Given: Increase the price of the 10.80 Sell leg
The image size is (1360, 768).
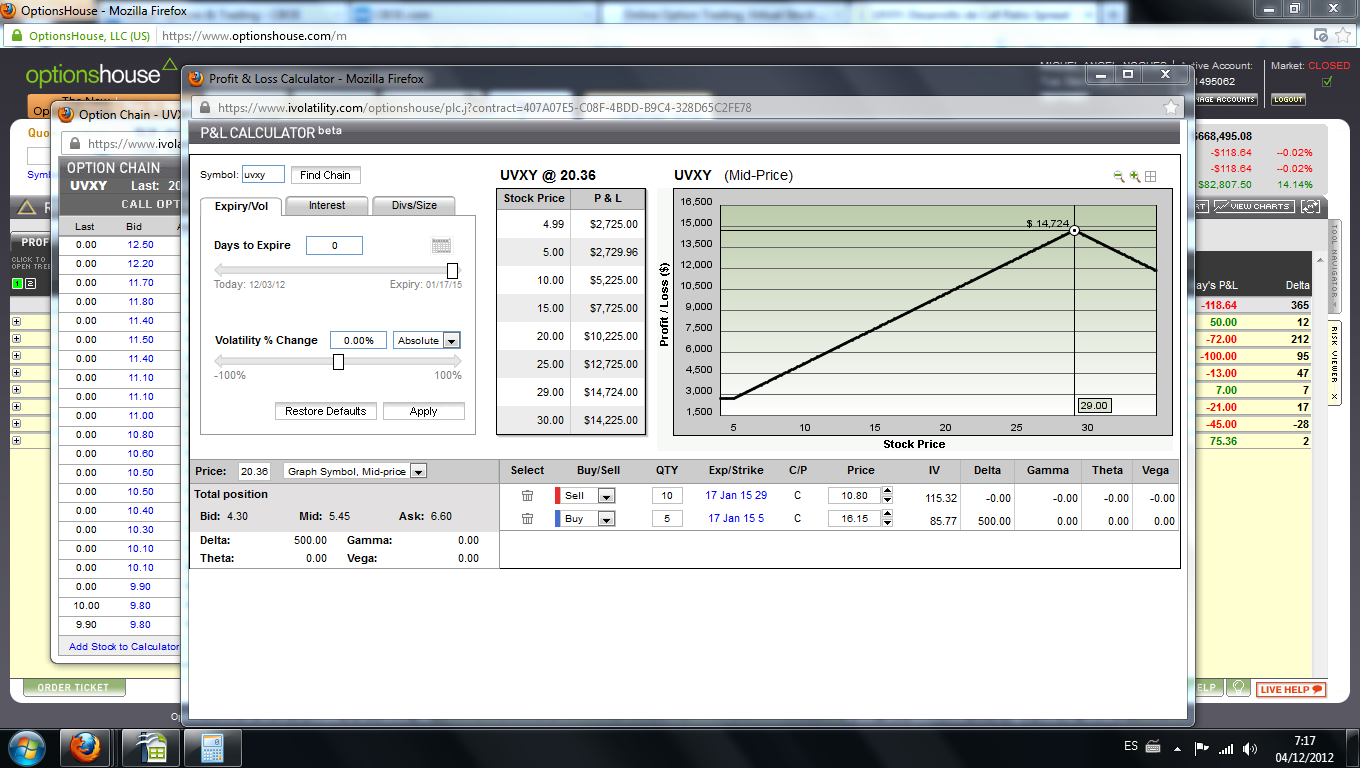Looking at the screenshot, I should (x=887, y=492).
